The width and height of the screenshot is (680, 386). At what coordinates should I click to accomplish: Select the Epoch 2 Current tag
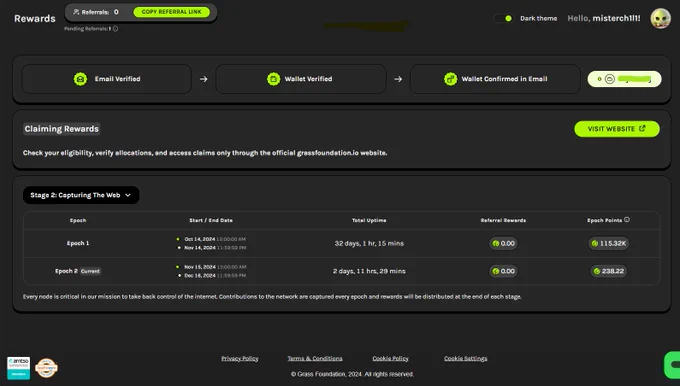[90, 271]
